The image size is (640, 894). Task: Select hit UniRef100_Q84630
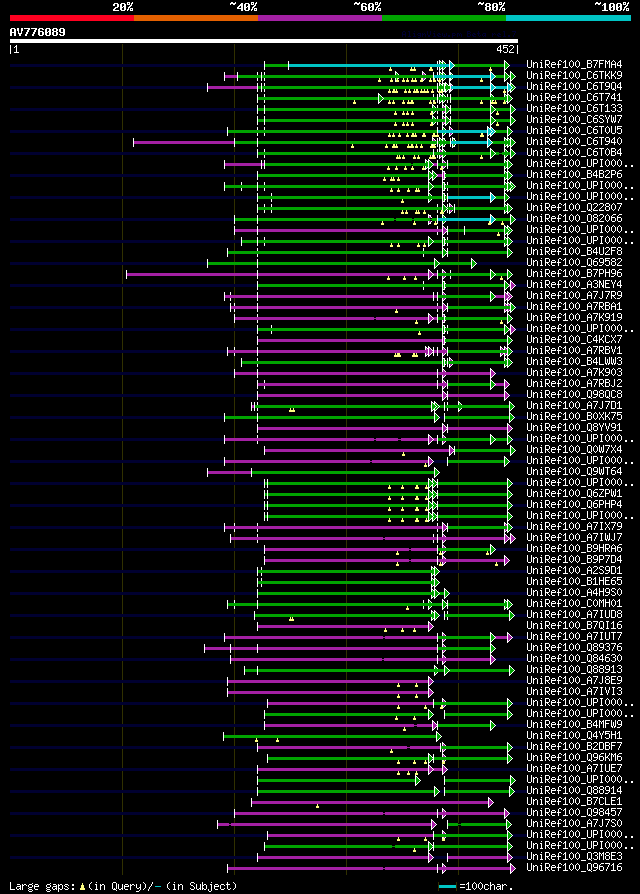(574, 659)
